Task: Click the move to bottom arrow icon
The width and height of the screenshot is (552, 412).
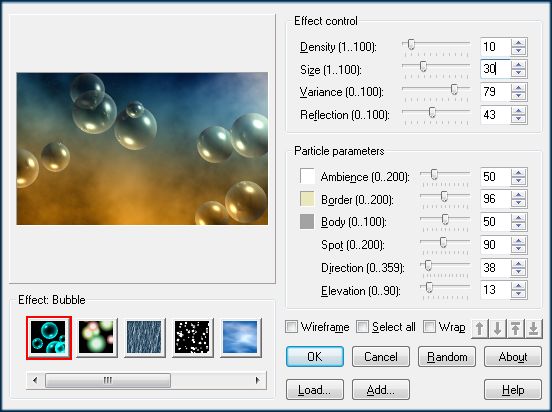Action: pos(534,329)
